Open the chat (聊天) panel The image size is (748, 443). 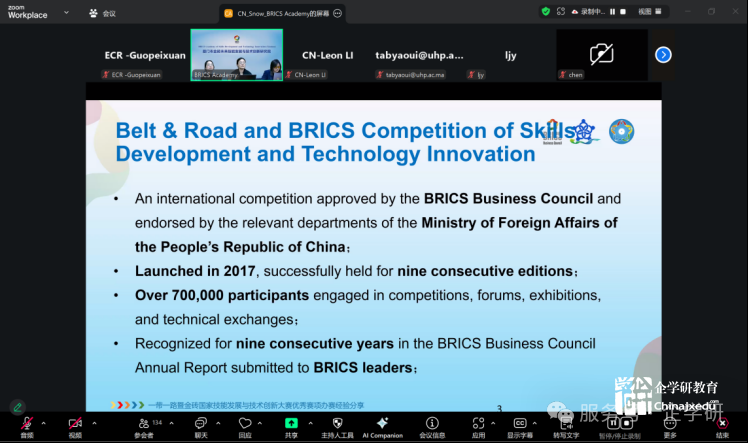pyautogui.click(x=200, y=424)
